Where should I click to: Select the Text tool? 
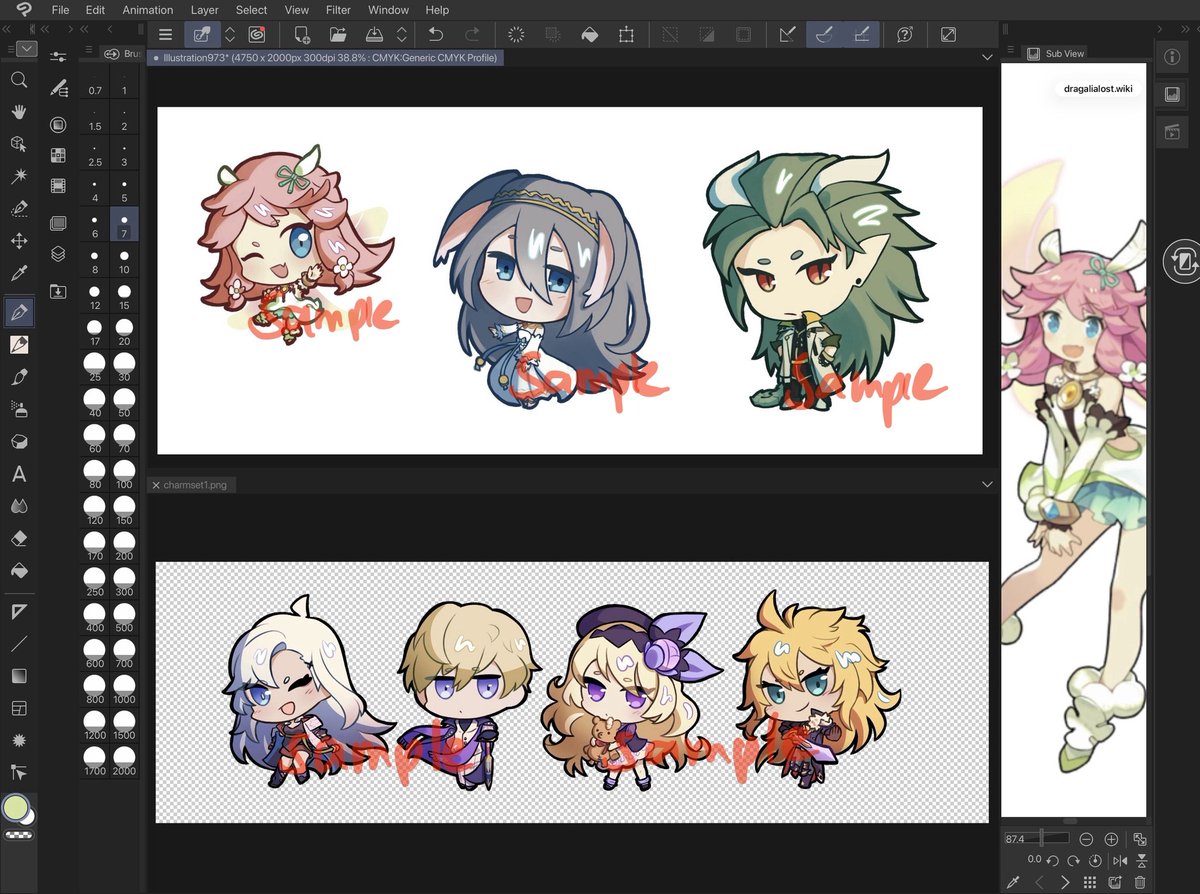[18, 474]
